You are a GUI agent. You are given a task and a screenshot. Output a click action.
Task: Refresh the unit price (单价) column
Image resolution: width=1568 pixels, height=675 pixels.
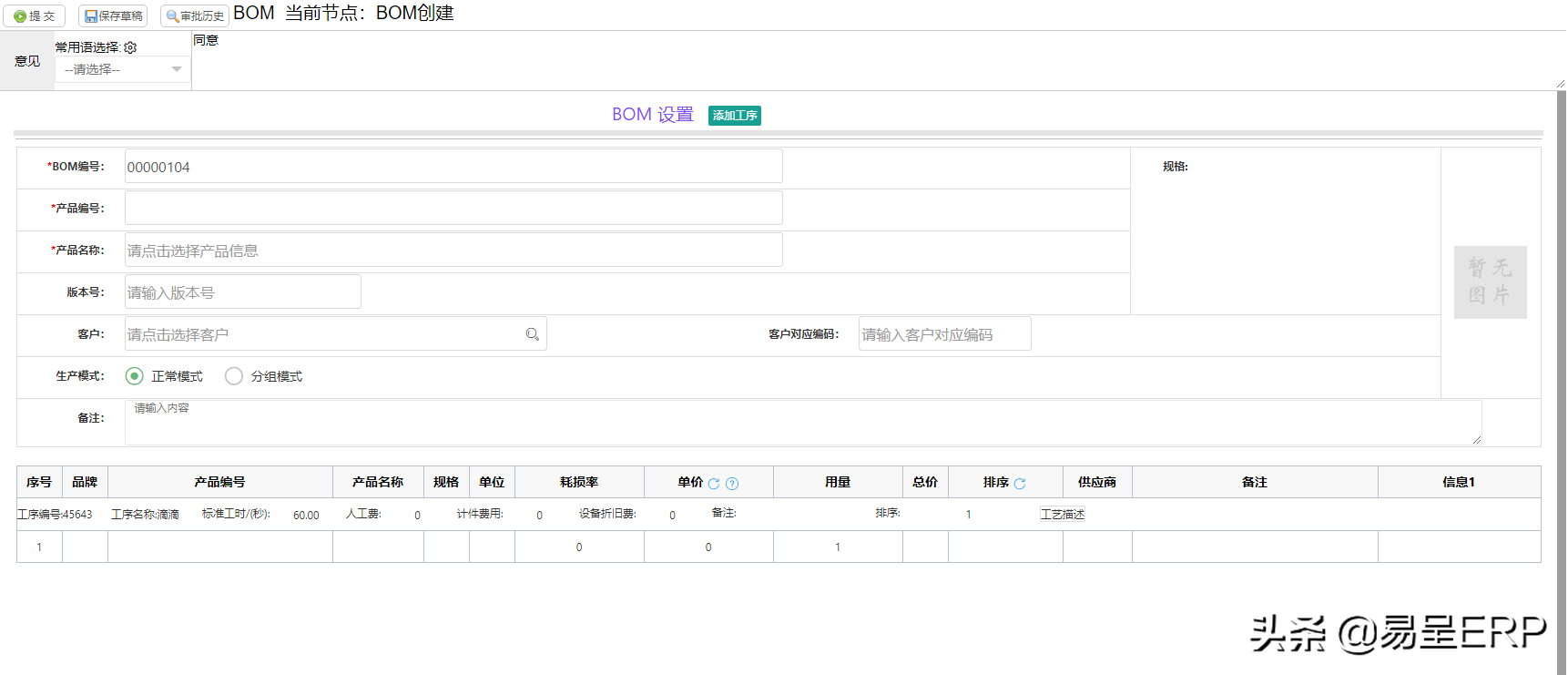(714, 484)
